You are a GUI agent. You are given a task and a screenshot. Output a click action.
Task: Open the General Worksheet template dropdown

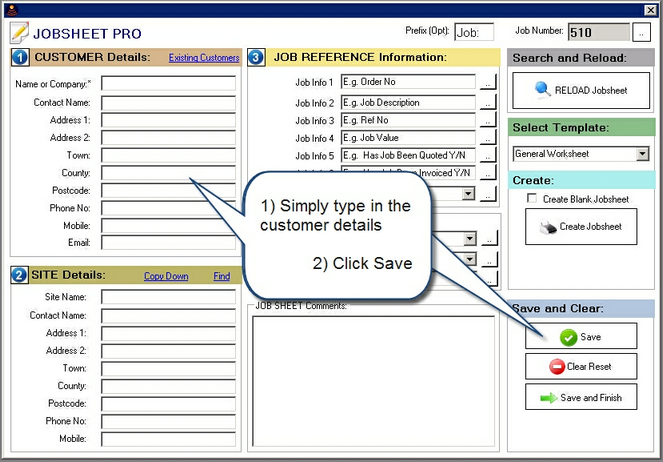point(642,154)
